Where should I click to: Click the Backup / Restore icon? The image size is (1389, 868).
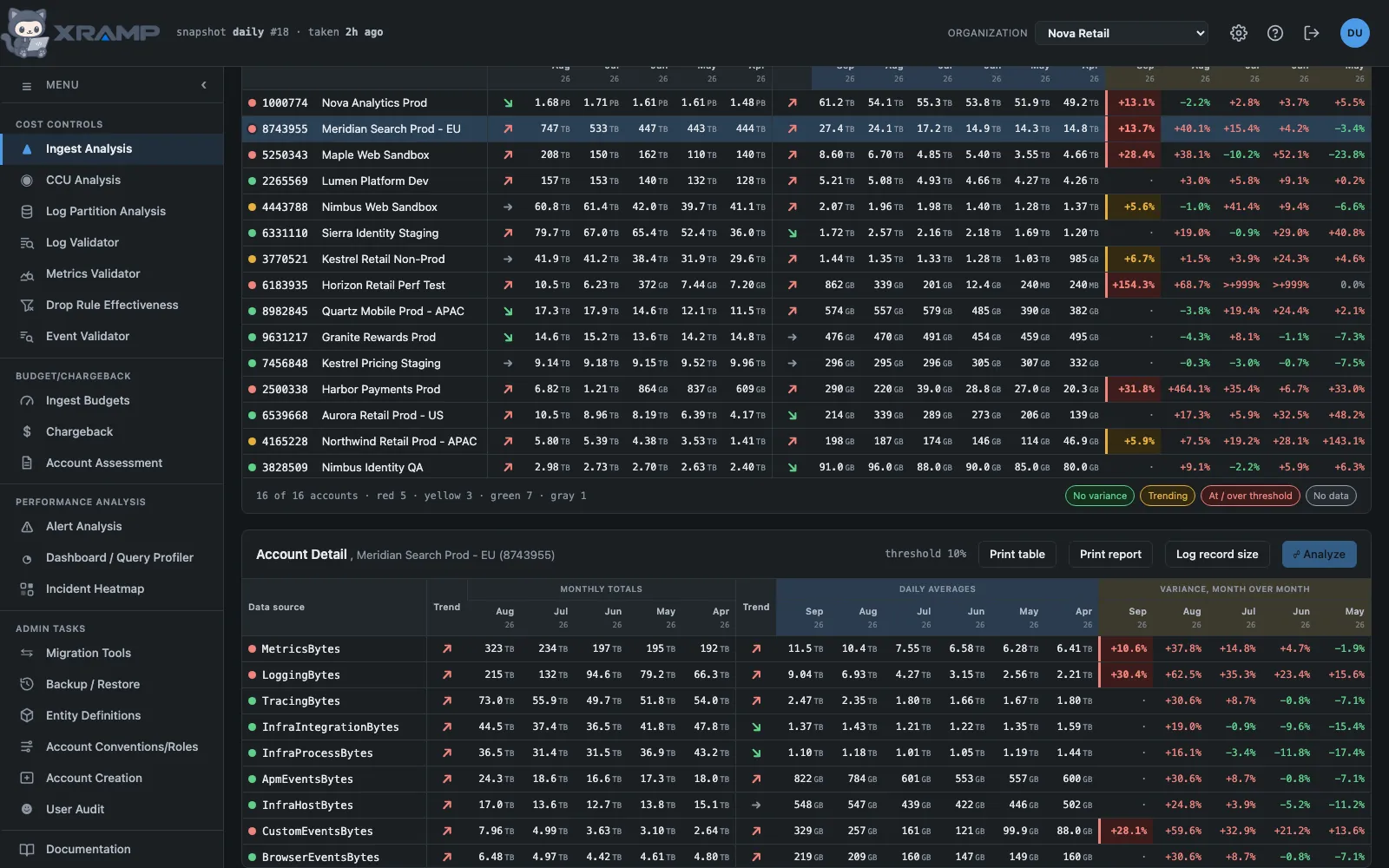27,685
